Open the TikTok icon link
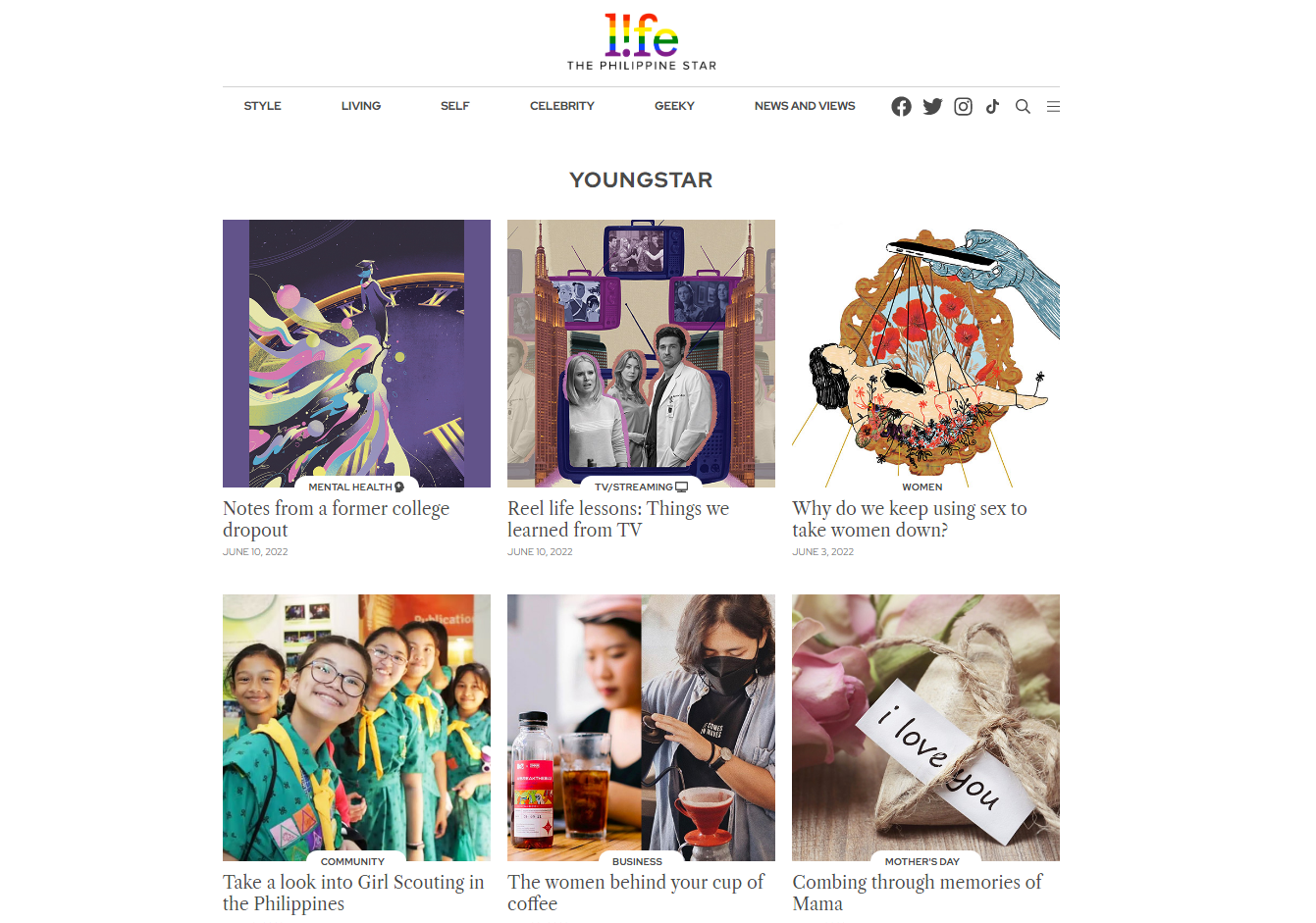 click(992, 106)
